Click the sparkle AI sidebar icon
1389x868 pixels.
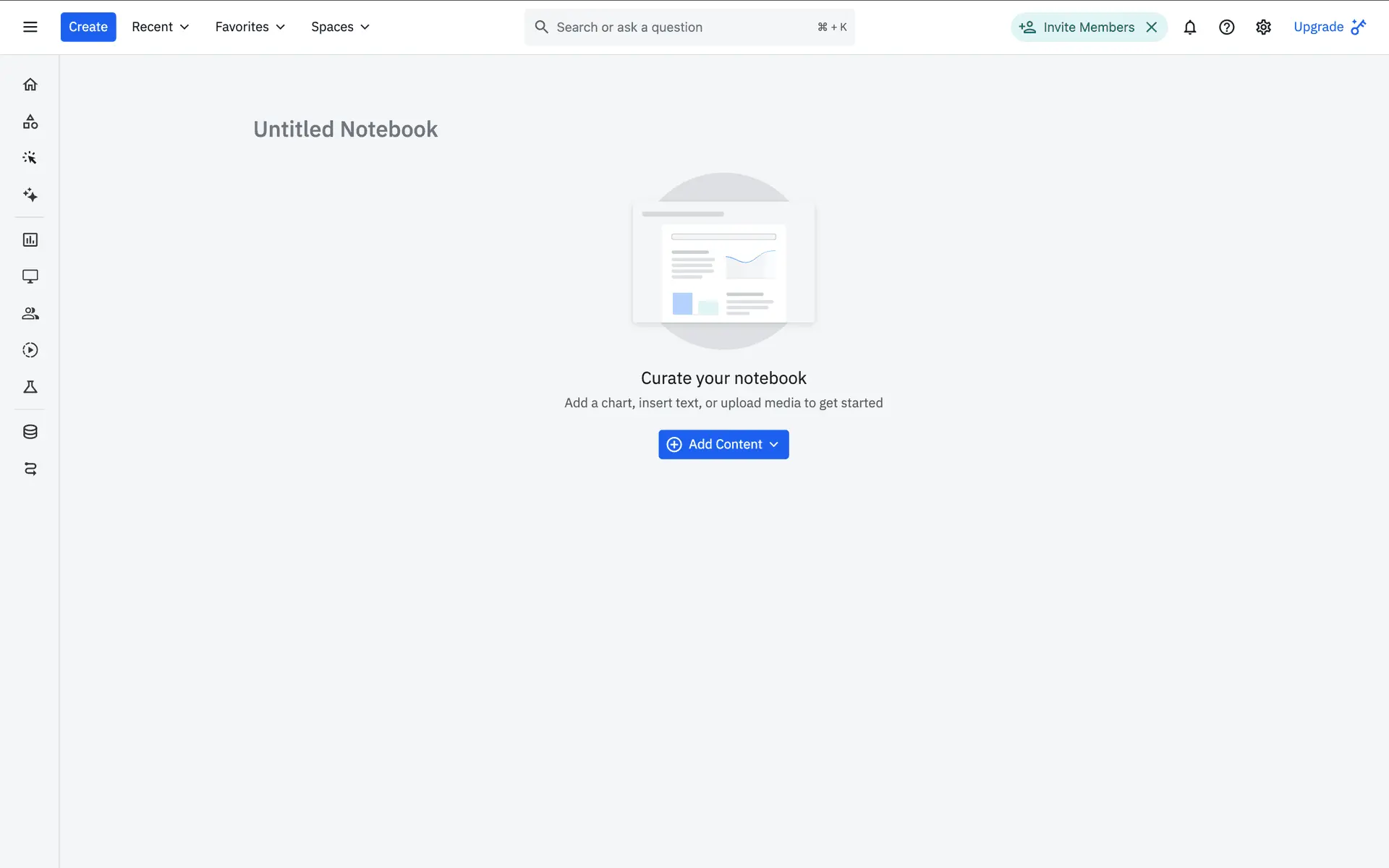30,195
